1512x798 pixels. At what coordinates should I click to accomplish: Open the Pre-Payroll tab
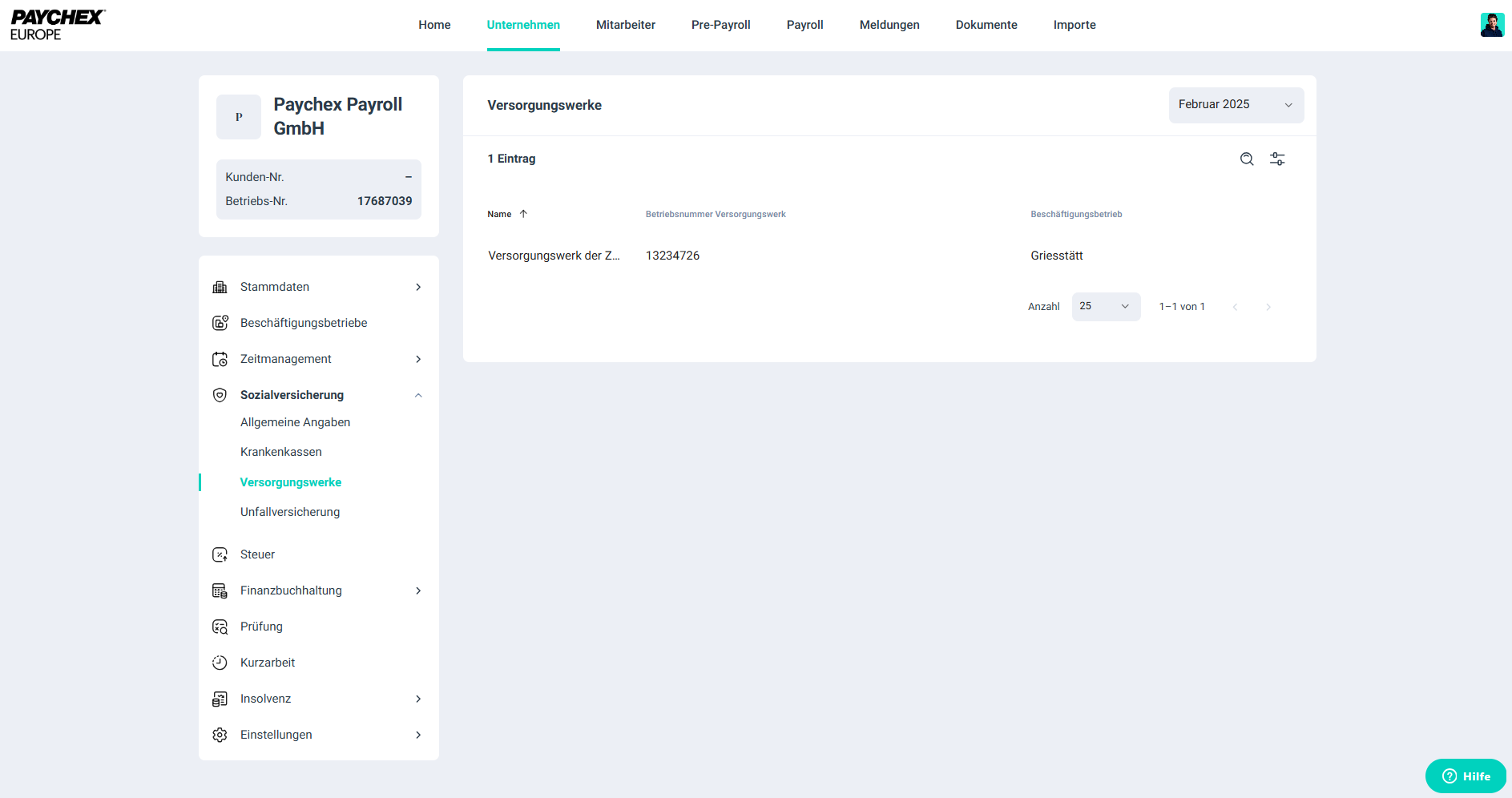720,25
